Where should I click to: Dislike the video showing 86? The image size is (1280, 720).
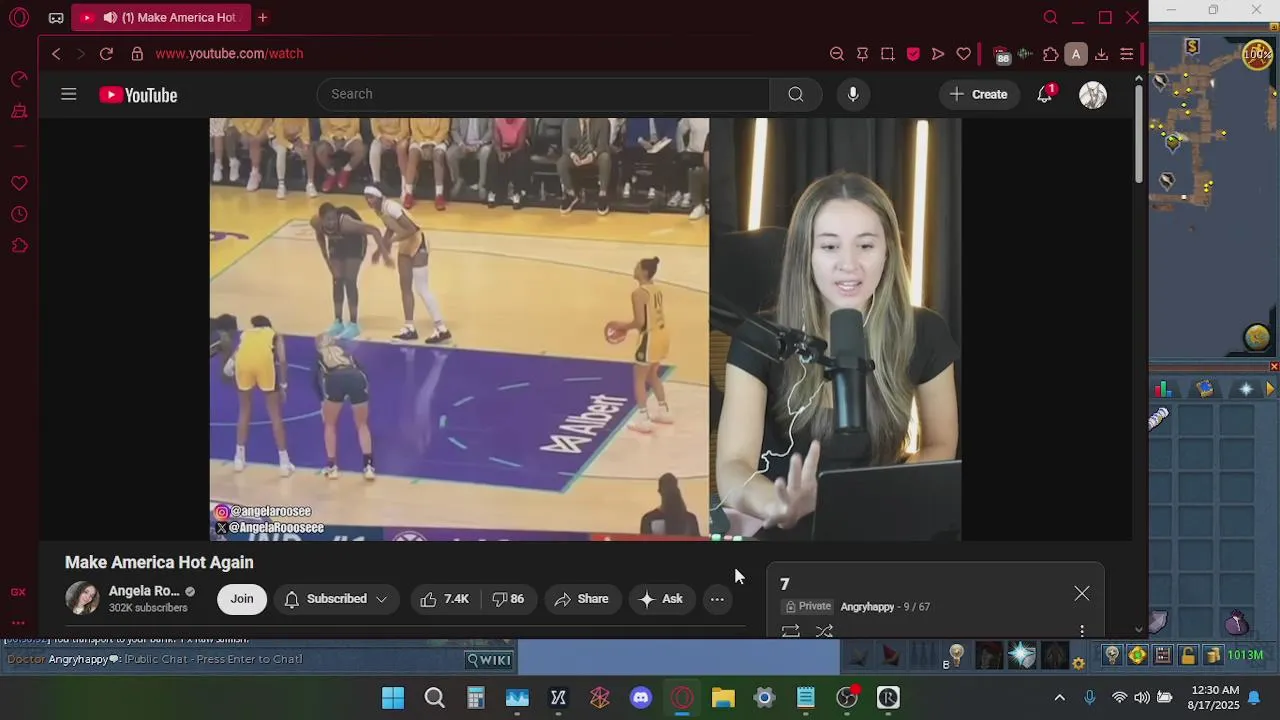[x=508, y=599]
